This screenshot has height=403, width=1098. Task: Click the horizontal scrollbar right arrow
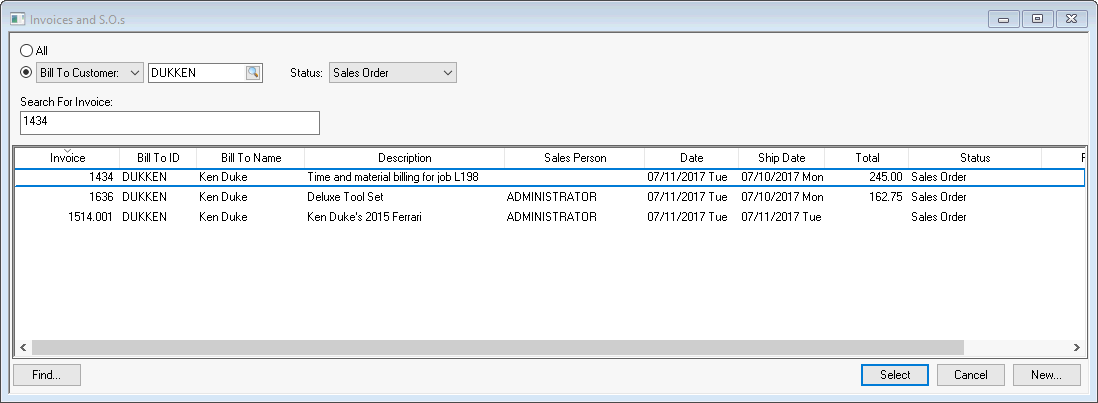[x=1076, y=347]
